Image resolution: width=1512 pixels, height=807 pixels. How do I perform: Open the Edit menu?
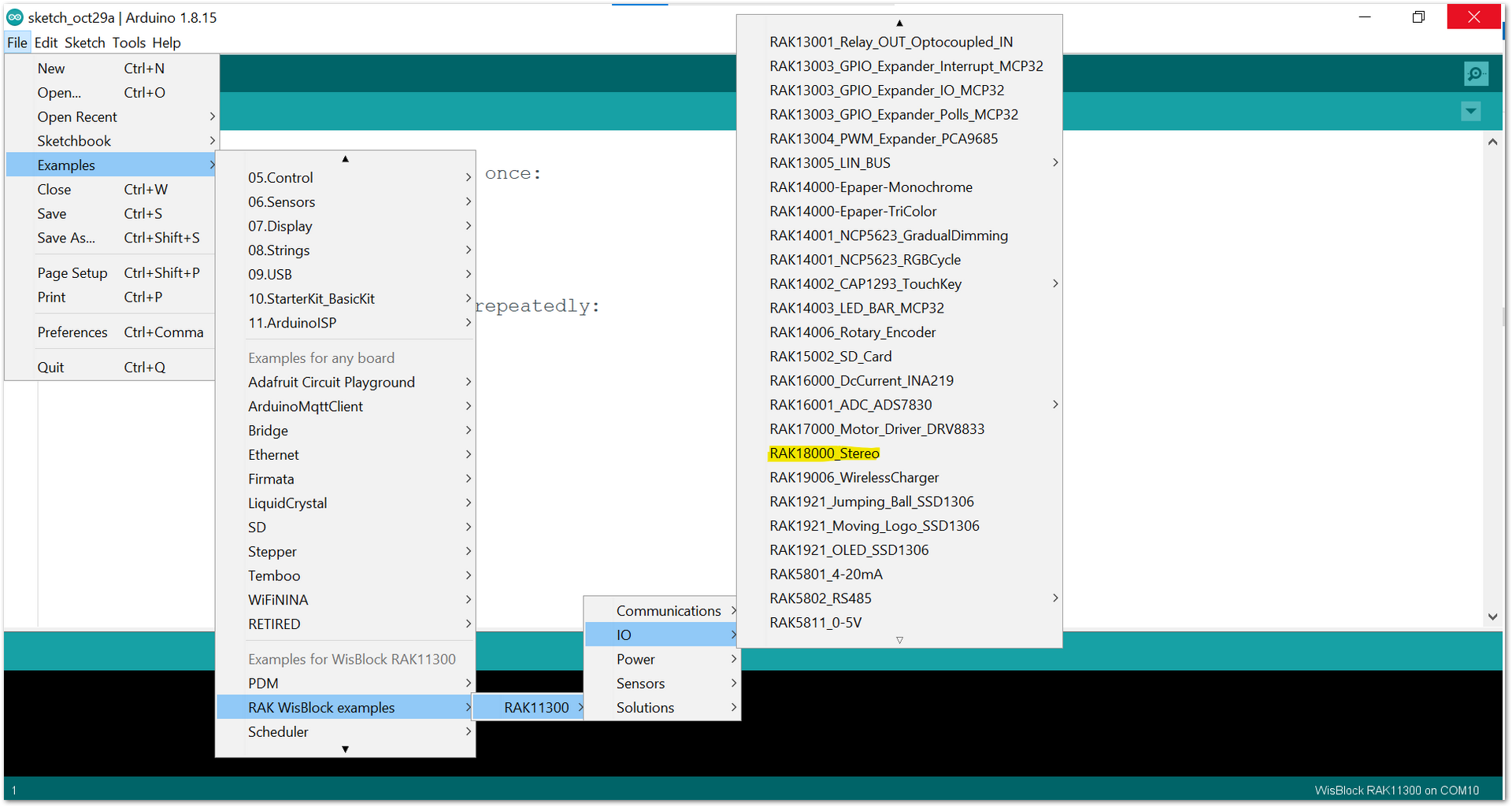pos(46,43)
